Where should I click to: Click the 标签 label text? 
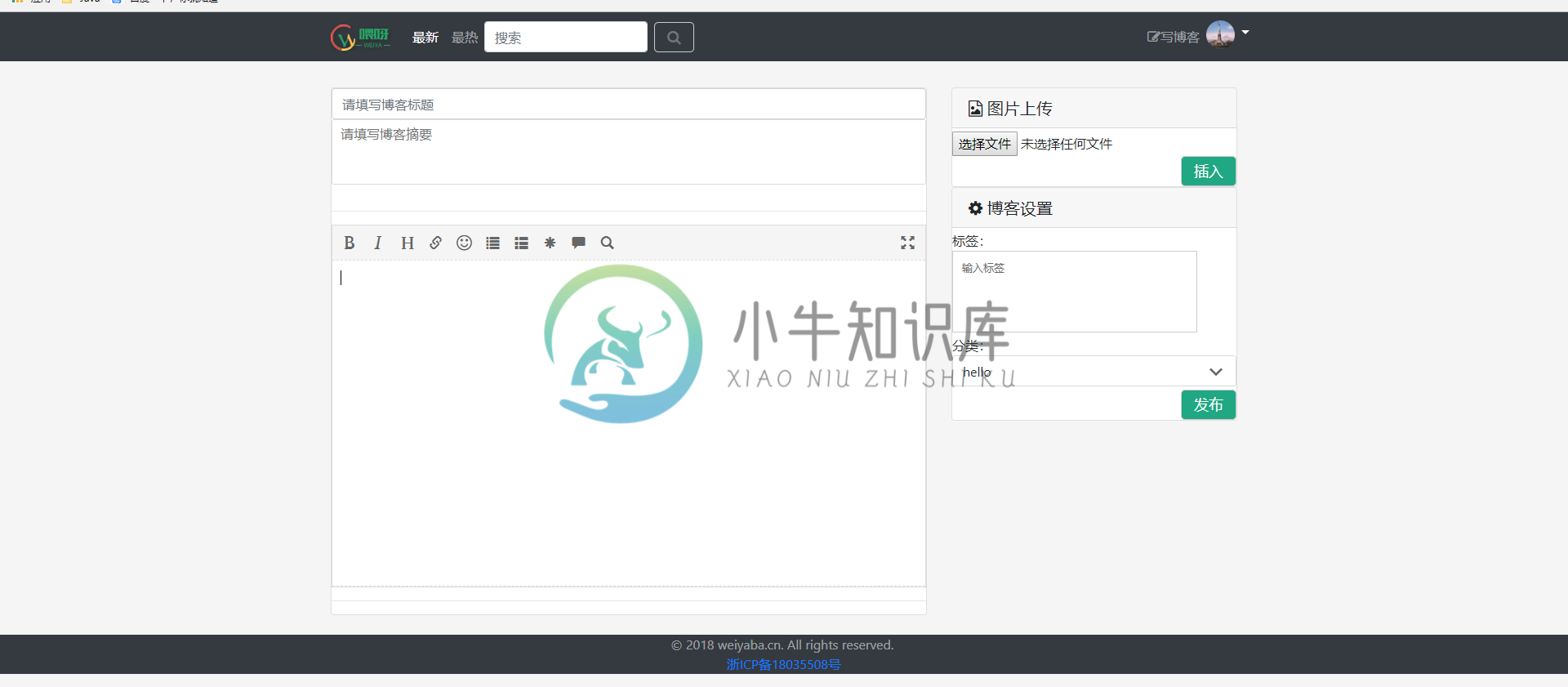(968, 241)
